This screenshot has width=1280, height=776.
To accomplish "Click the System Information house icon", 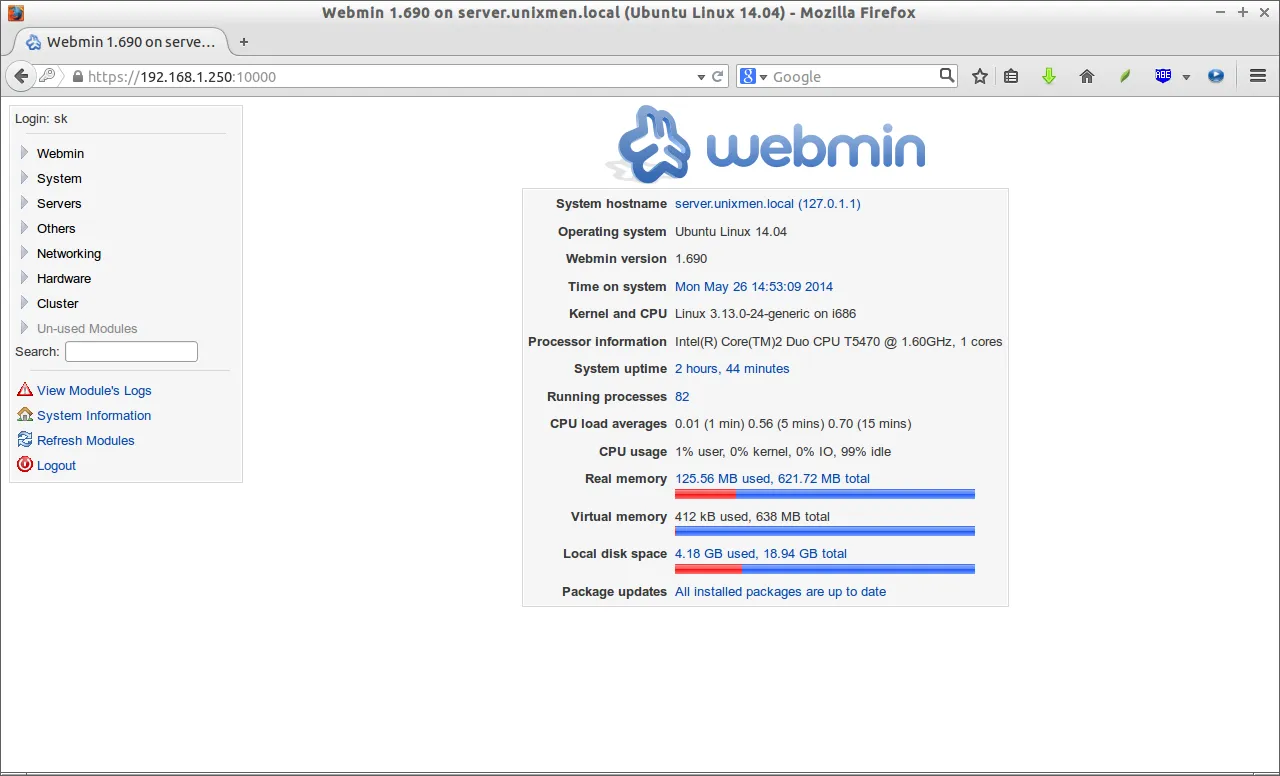I will coord(24,415).
